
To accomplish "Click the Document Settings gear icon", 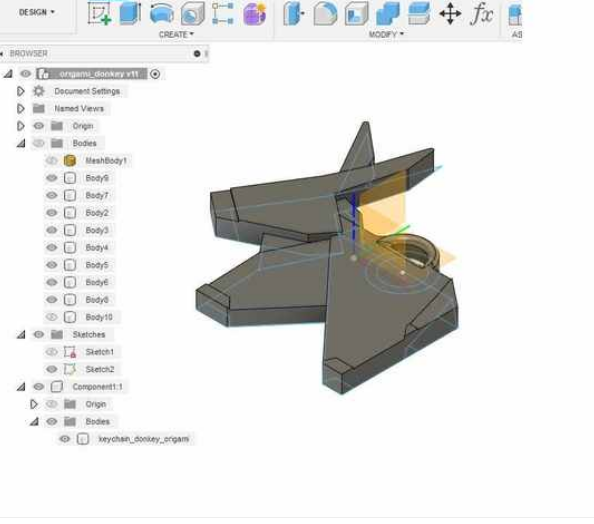I will [39, 91].
